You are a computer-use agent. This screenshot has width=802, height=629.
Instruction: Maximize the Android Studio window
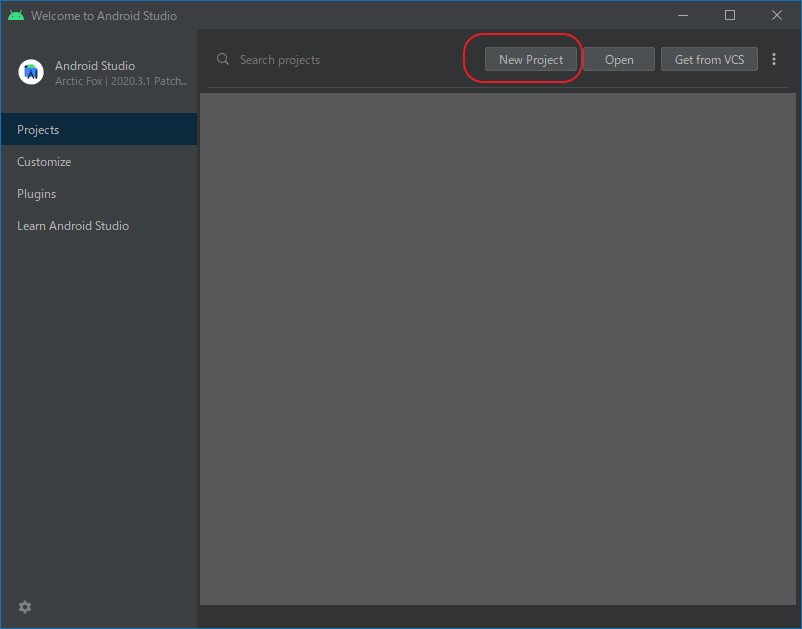pyautogui.click(x=729, y=15)
